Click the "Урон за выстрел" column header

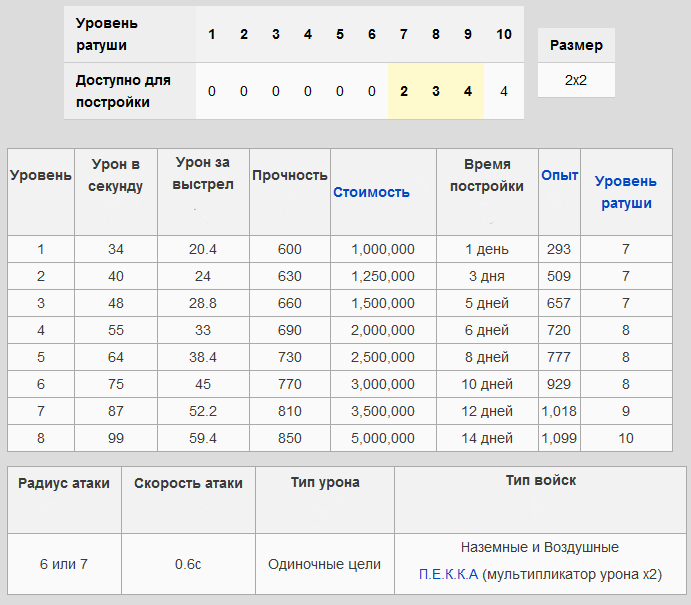(x=202, y=173)
